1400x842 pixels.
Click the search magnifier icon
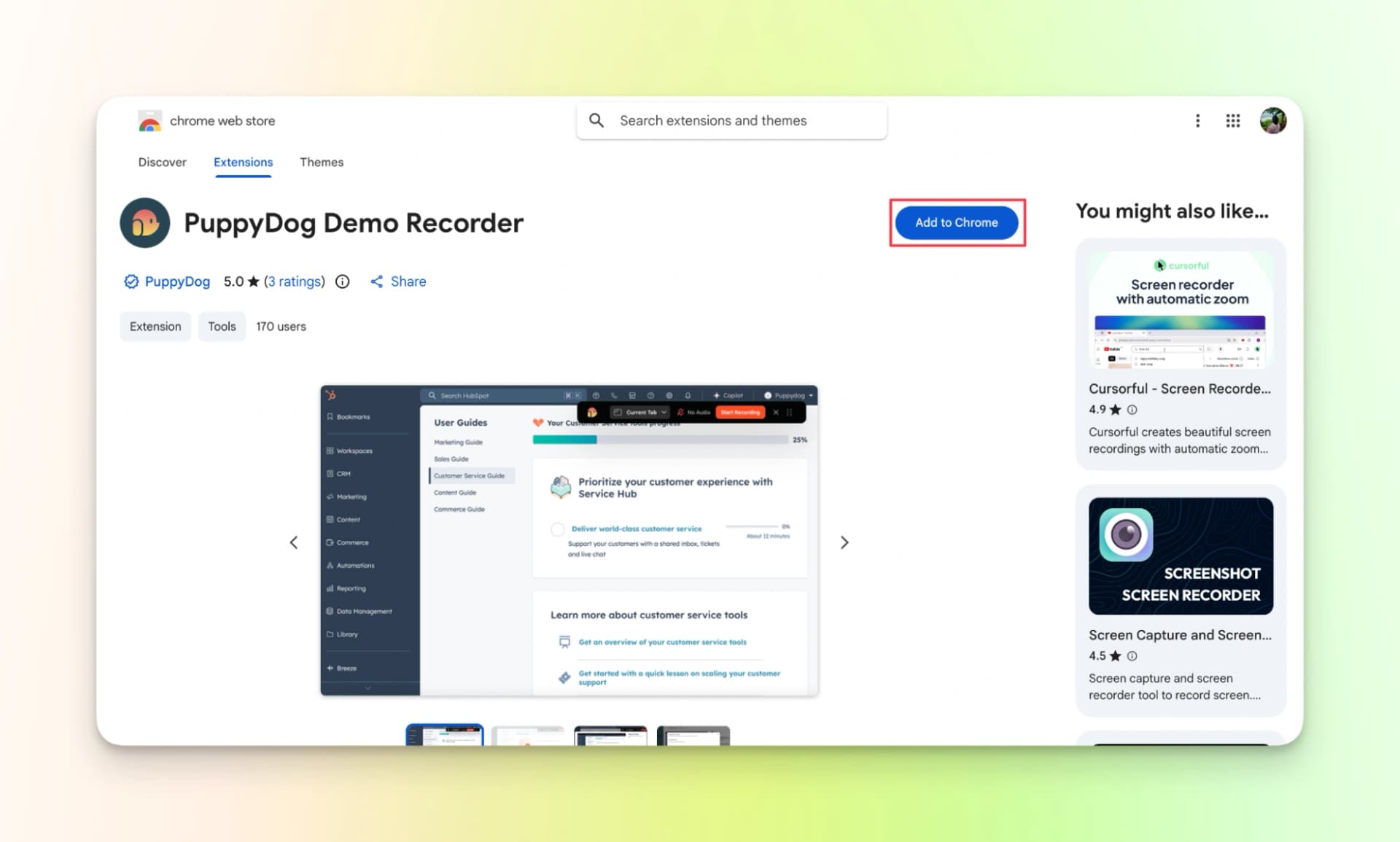point(596,120)
